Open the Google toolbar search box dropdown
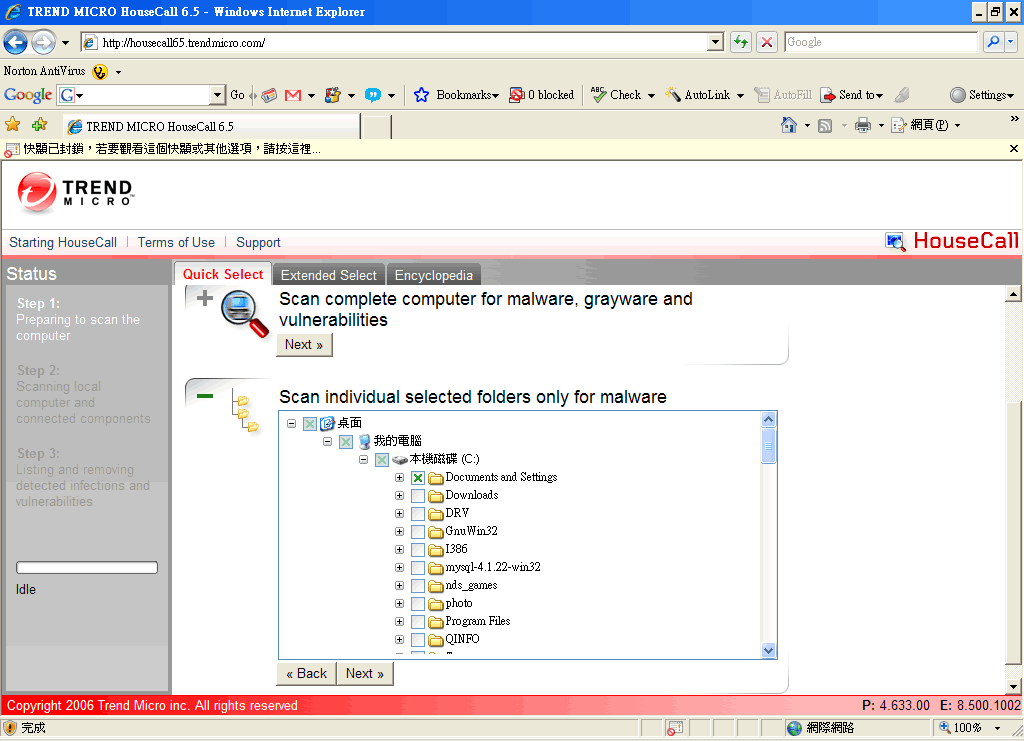Viewport: 1024px width, 741px height. tap(217, 95)
